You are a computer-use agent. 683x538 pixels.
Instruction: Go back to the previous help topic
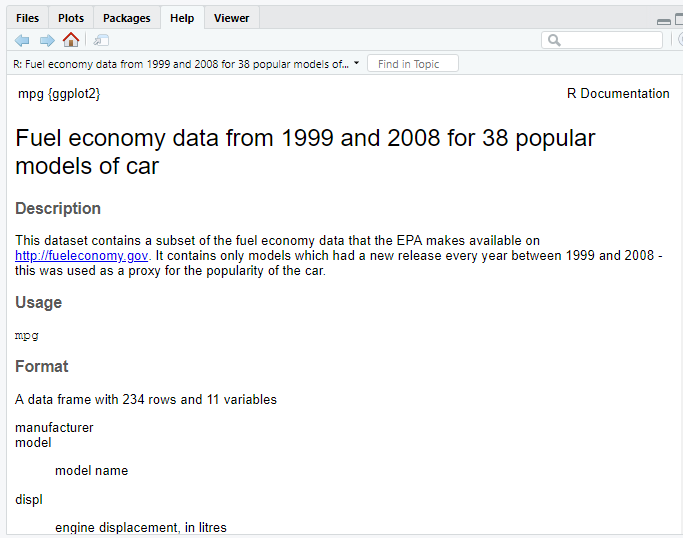click(x=22, y=41)
